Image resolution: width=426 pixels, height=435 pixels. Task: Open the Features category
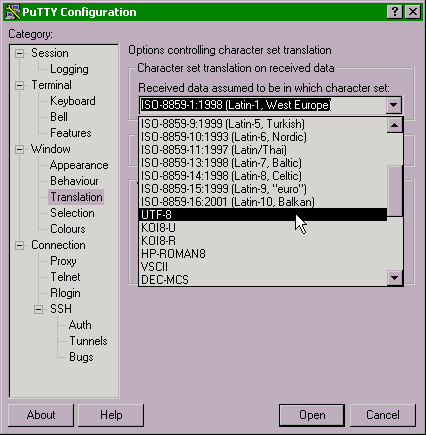tap(71, 133)
